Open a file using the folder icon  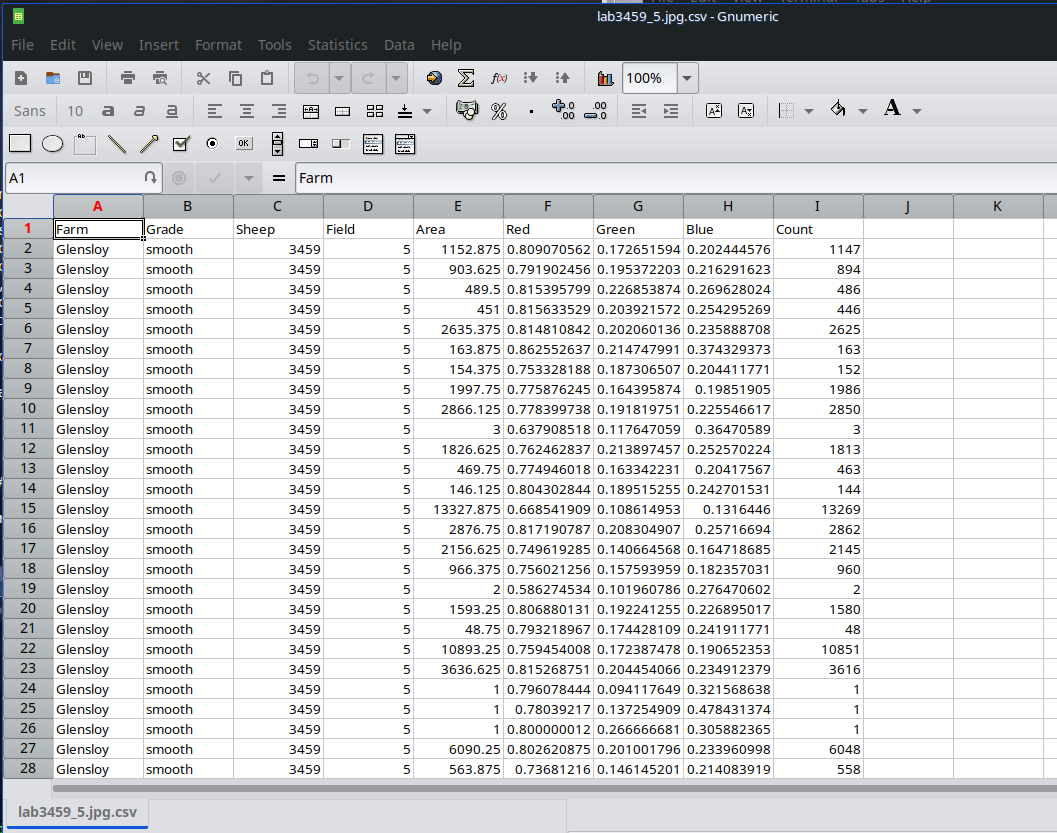[x=53, y=78]
